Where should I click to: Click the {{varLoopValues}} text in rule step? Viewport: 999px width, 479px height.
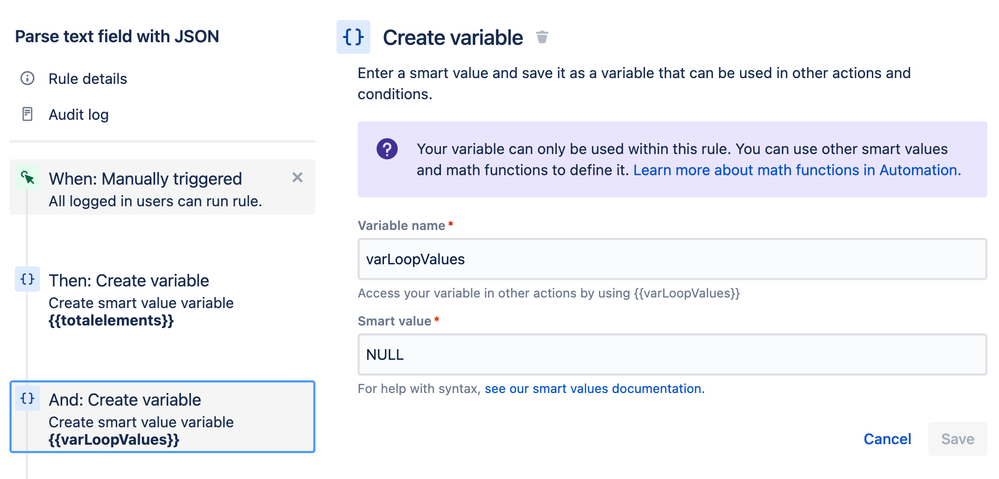114,440
